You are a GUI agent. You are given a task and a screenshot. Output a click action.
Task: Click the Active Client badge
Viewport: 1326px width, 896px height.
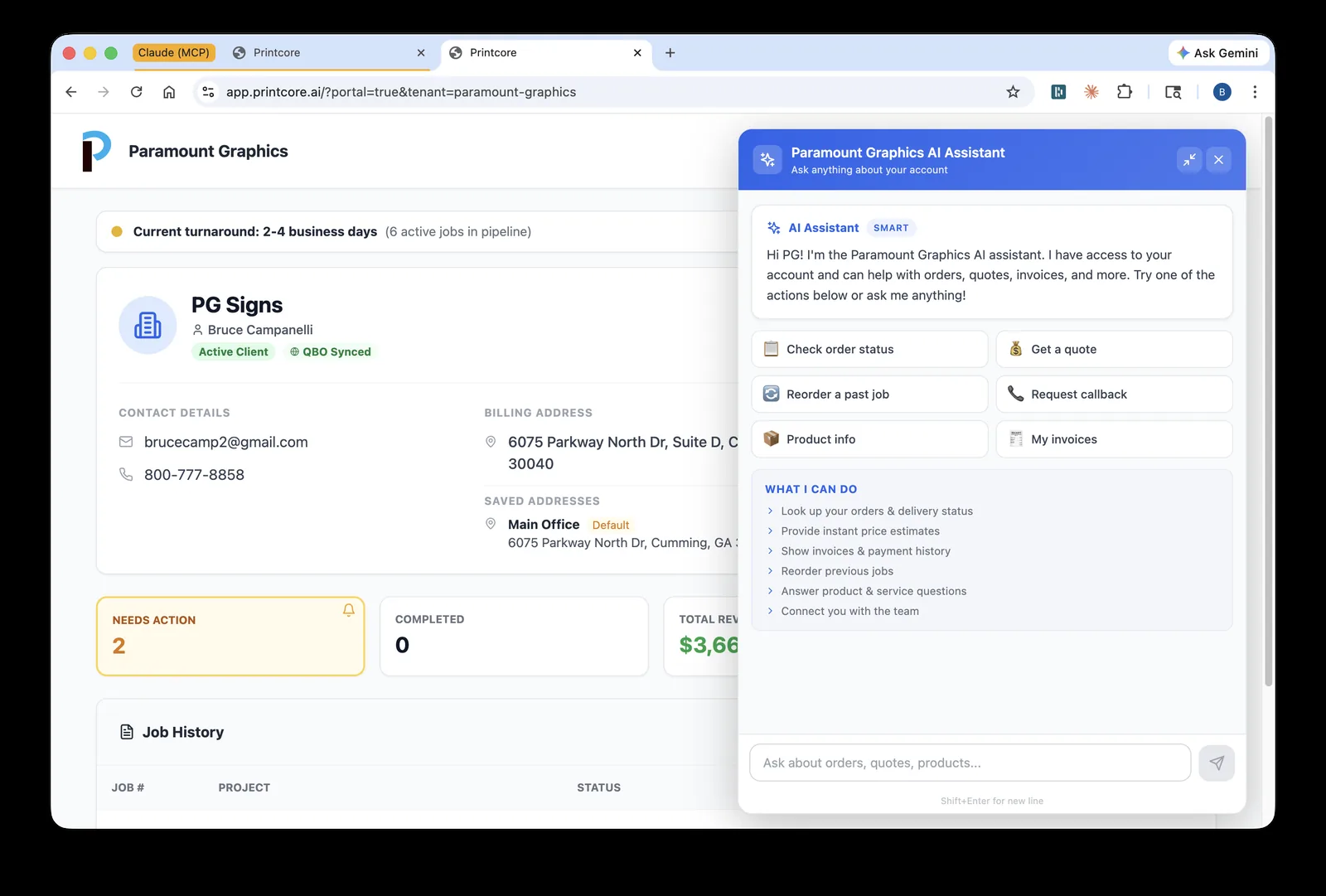pyautogui.click(x=233, y=351)
